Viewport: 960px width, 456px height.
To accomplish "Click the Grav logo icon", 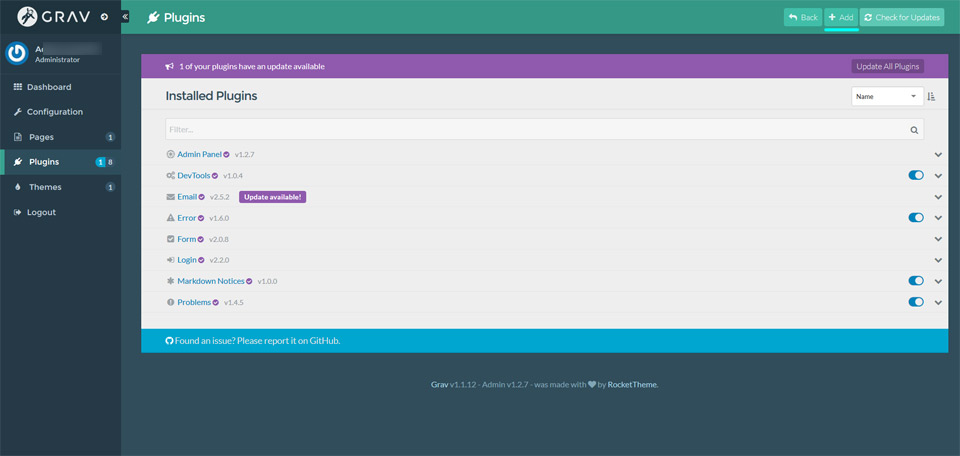I will click(x=28, y=17).
